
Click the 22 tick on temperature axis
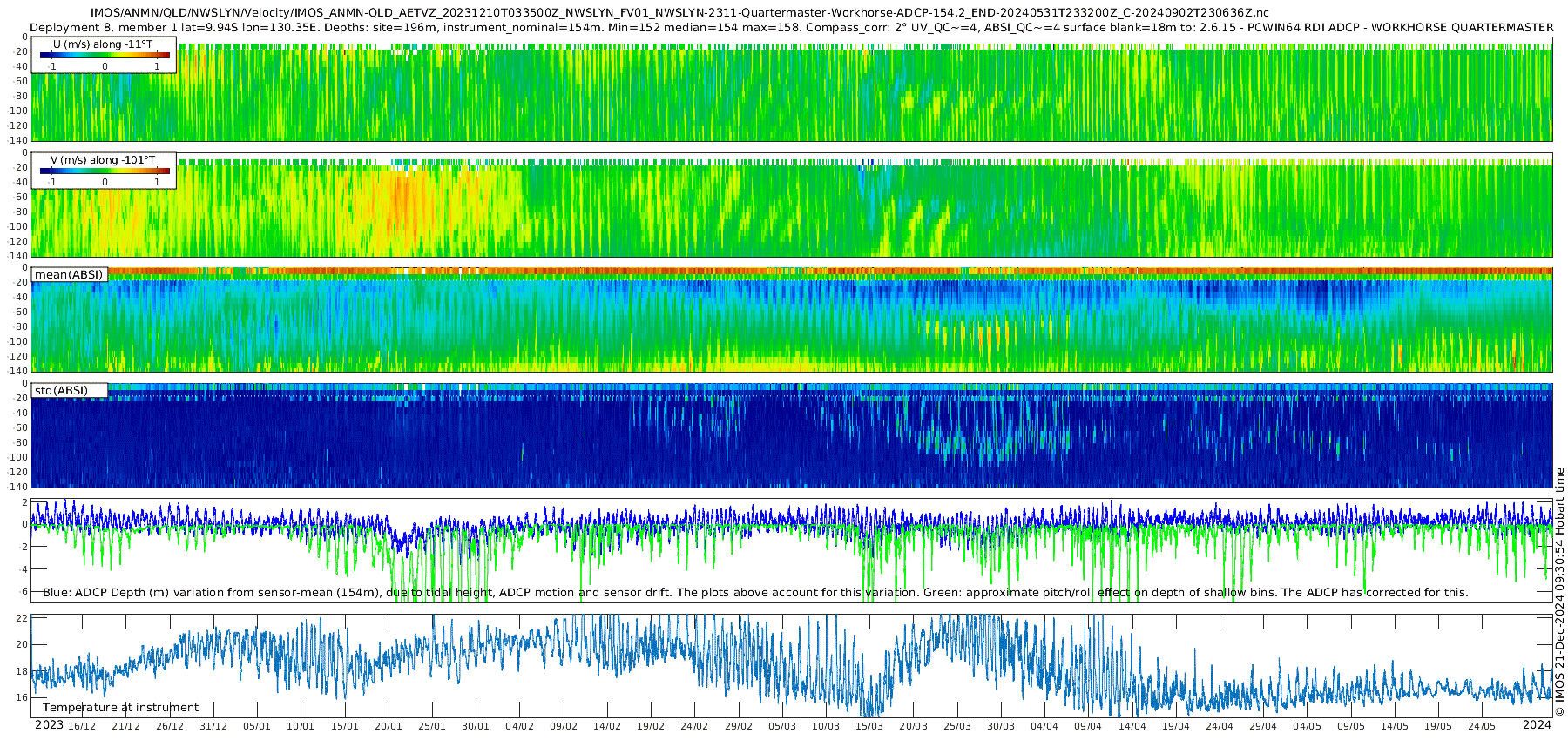[23, 618]
